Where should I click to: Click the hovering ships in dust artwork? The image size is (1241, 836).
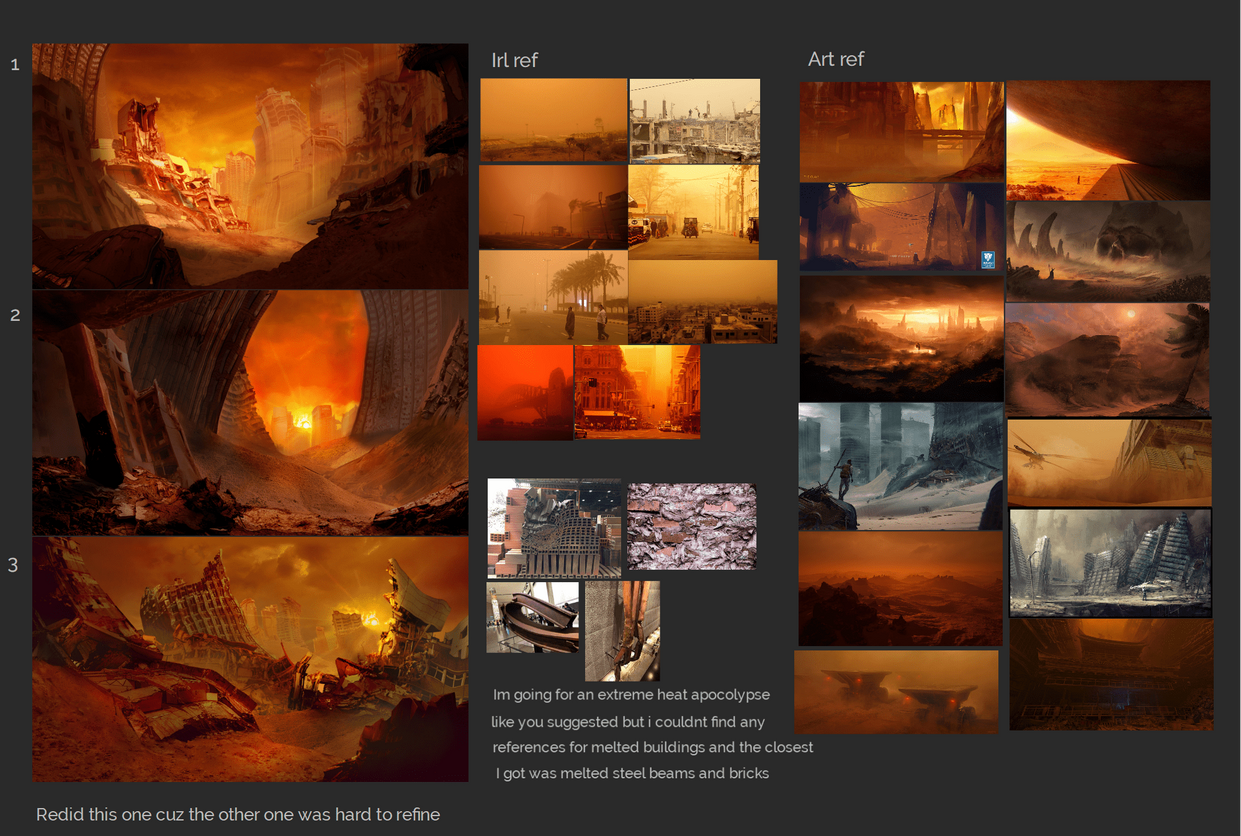tap(896, 691)
